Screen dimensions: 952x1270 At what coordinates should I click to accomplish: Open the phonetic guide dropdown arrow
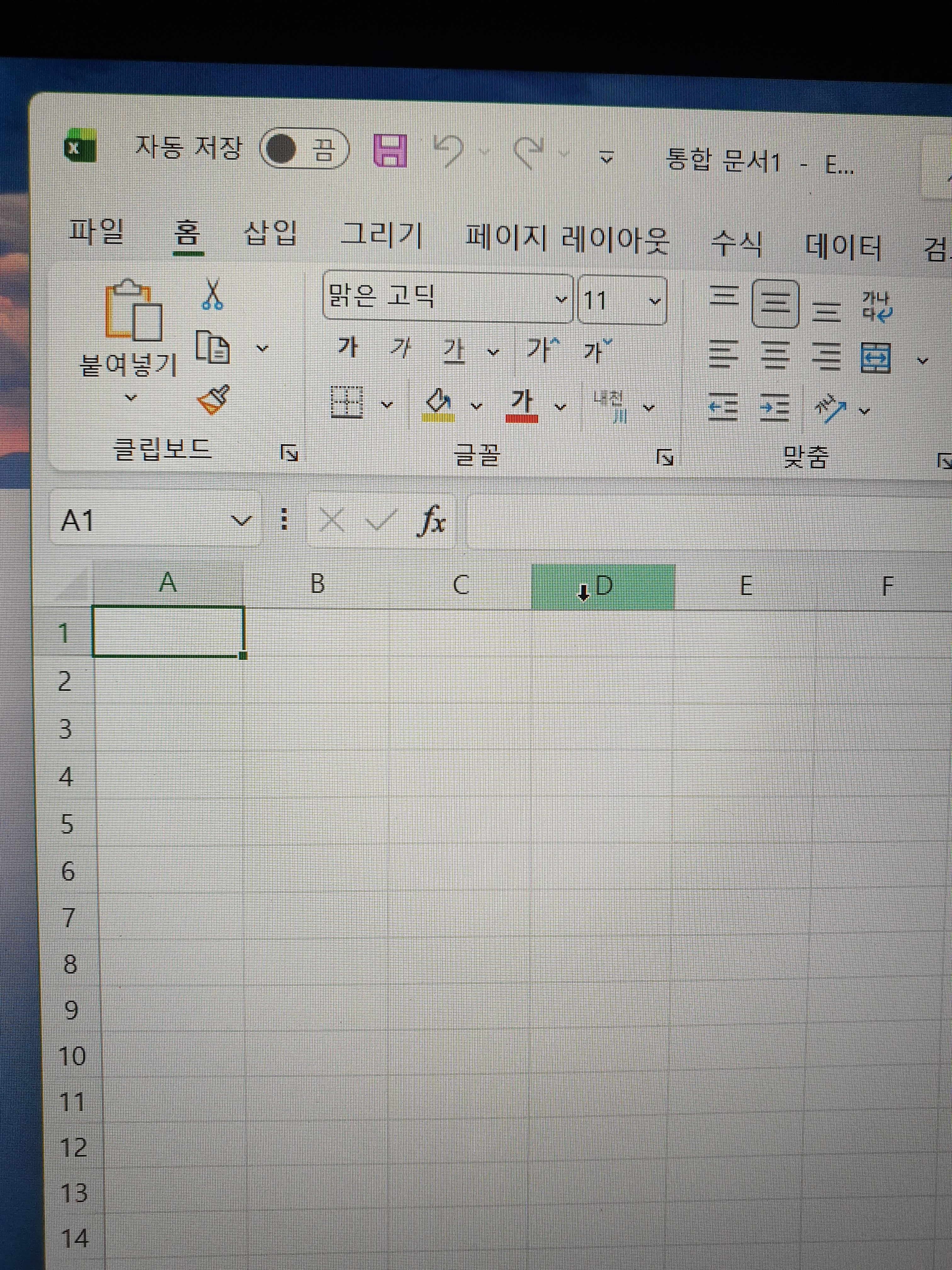click(649, 408)
